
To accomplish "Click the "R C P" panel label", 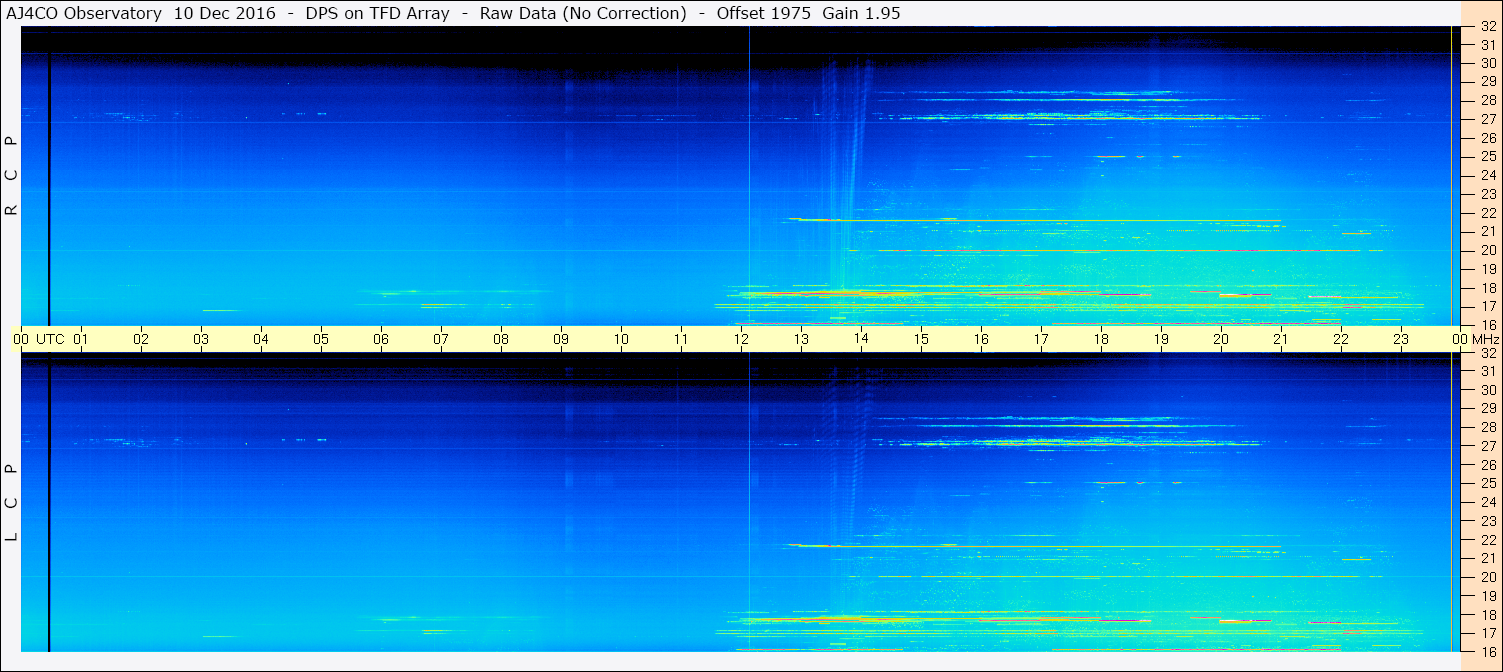I will (x=12, y=176).
